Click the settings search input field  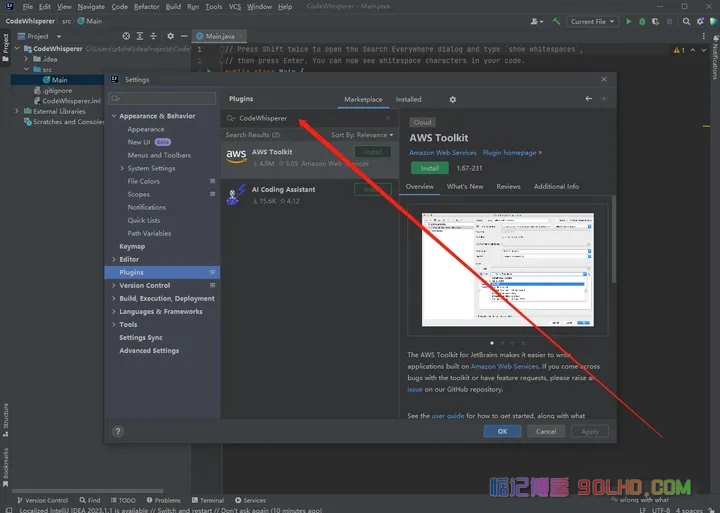[162, 98]
